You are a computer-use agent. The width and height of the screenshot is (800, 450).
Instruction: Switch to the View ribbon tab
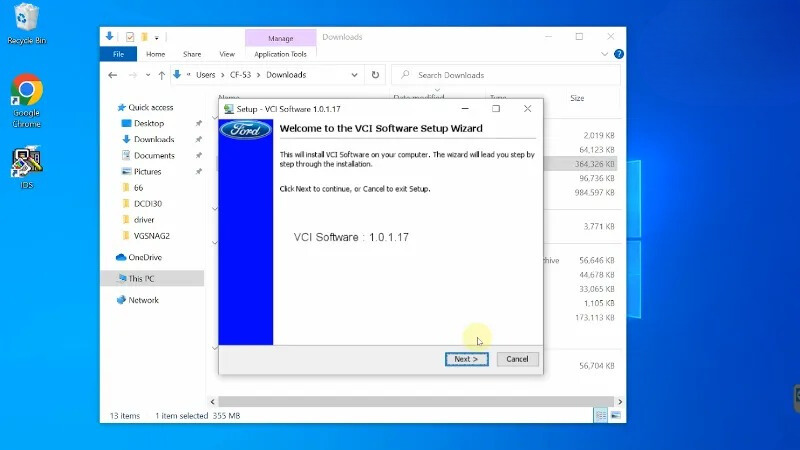pyautogui.click(x=227, y=54)
